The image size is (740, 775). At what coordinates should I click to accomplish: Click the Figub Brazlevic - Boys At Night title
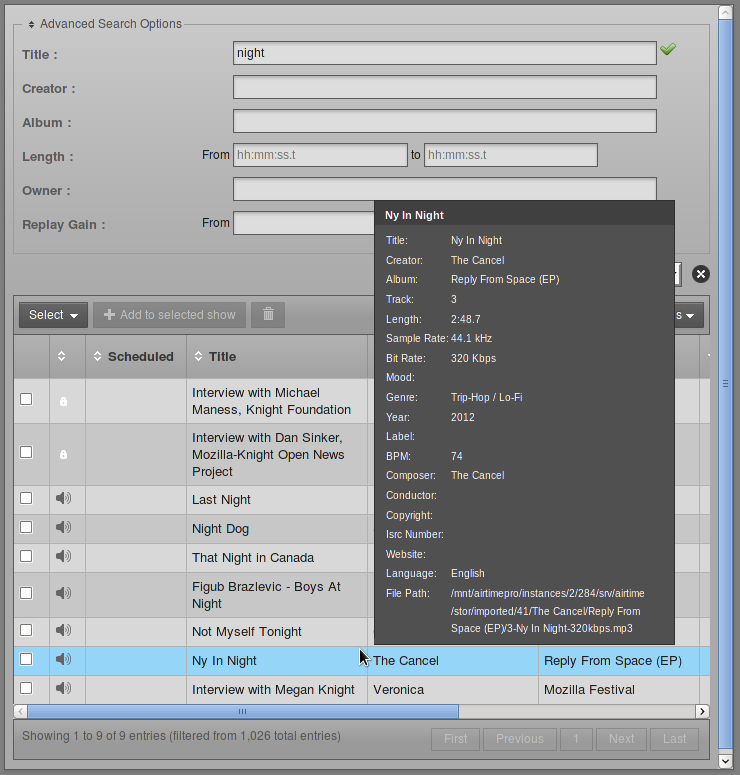tap(266, 595)
